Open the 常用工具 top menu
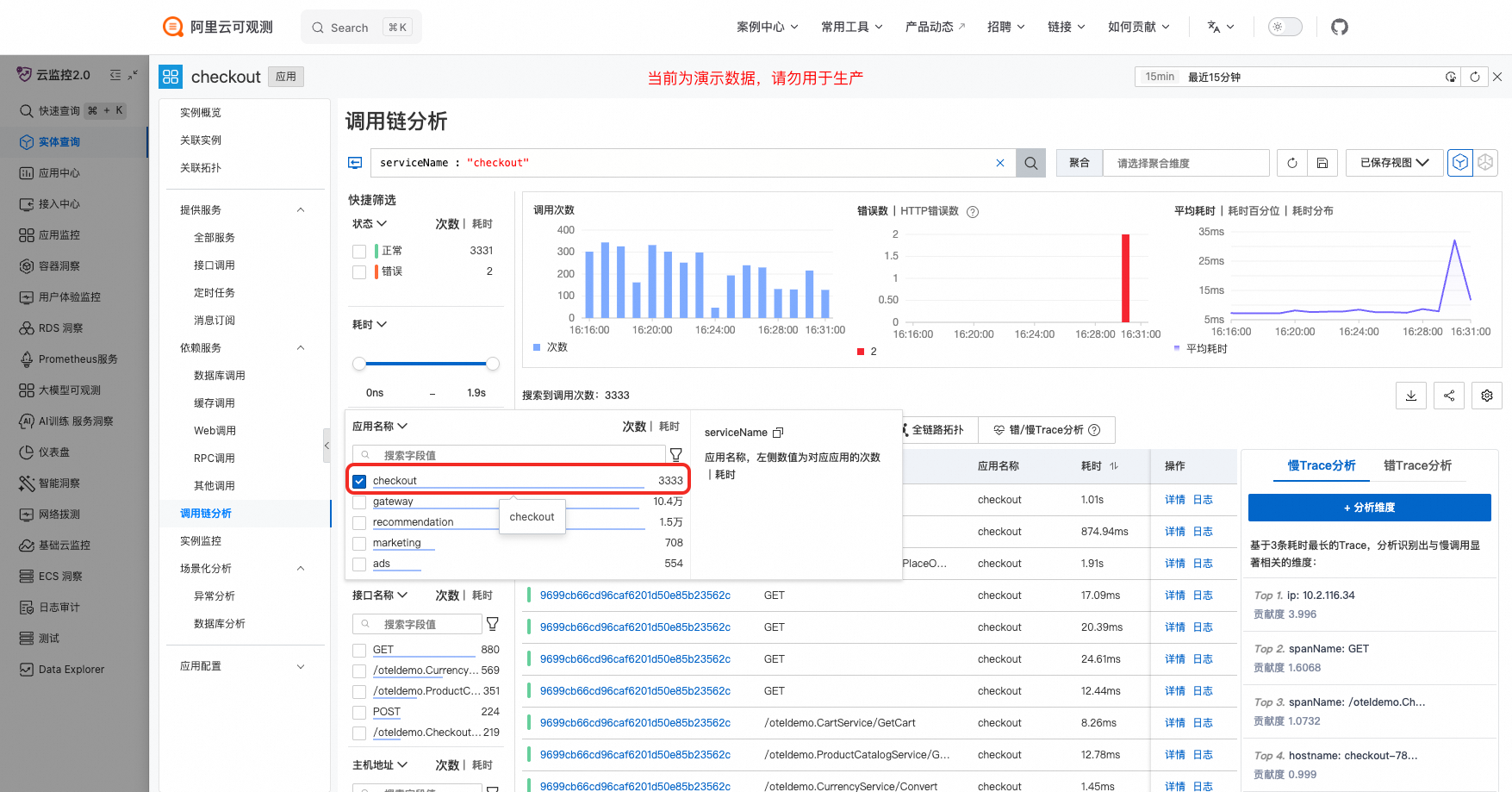This screenshot has width=1512, height=792. pyautogui.click(x=852, y=27)
